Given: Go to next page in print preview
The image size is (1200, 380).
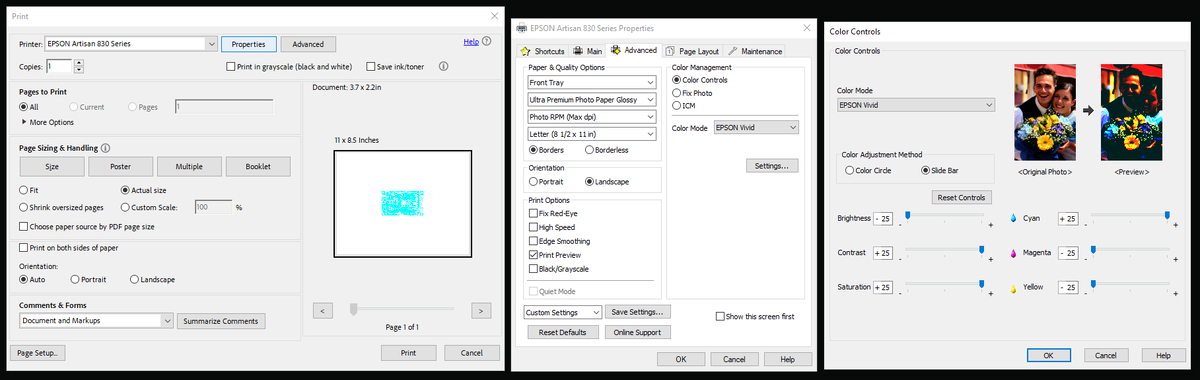Looking at the screenshot, I should tap(481, 311).
